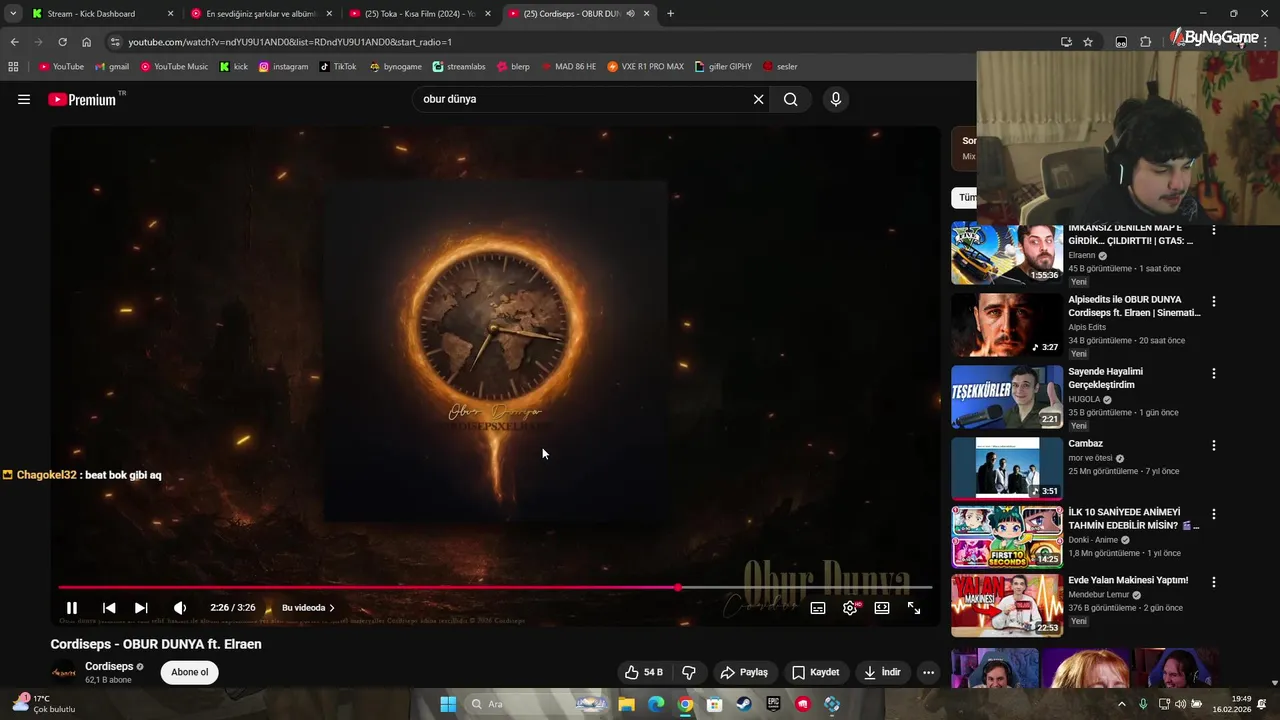Open 'Alpisedits ile OBUR DUNYA' video title

1134,306
